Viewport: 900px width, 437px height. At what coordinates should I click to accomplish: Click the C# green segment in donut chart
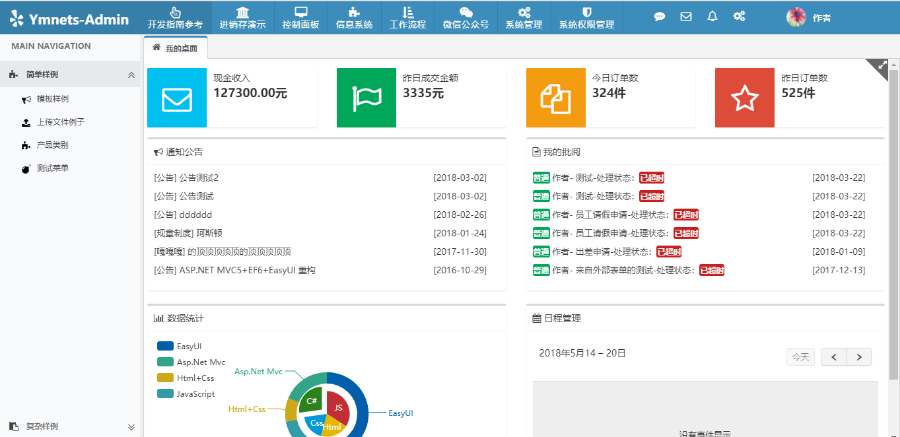coord(312,402)
